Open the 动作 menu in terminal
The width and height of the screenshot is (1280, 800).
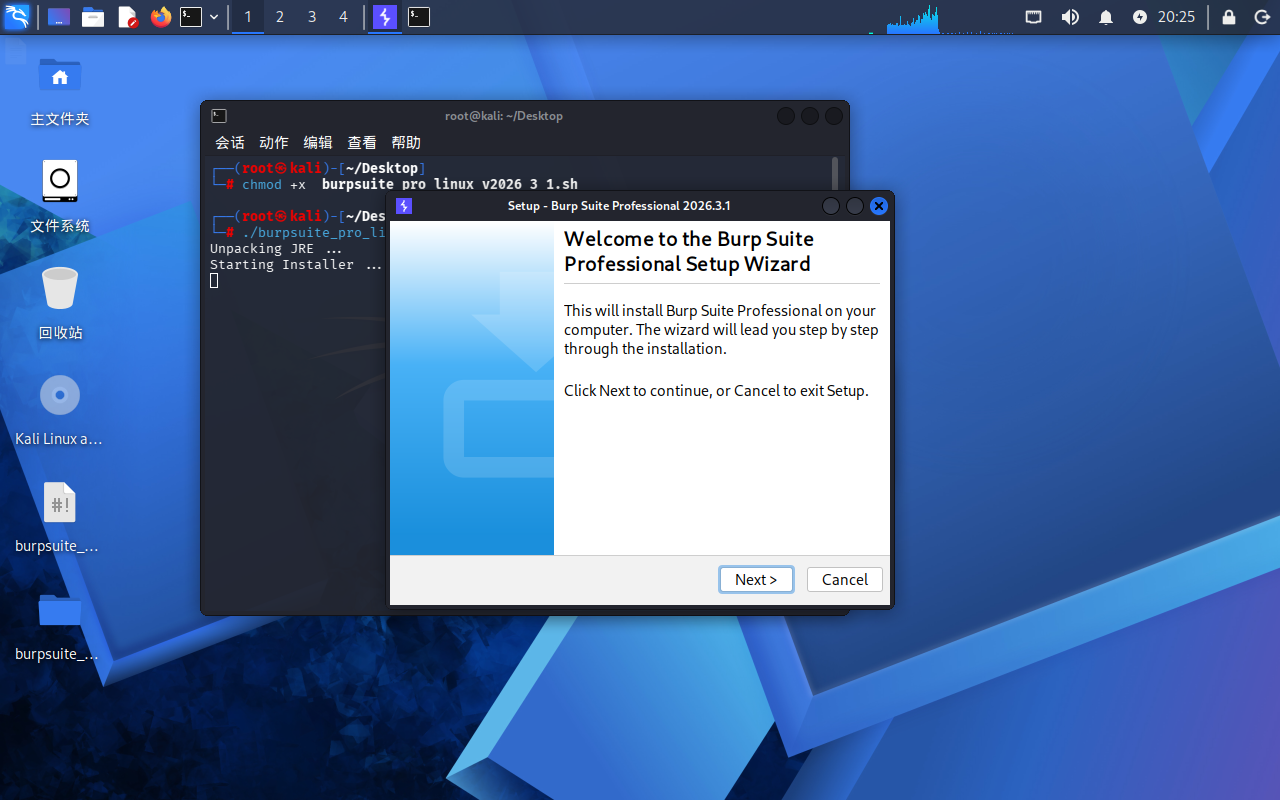tap(274, 143)
